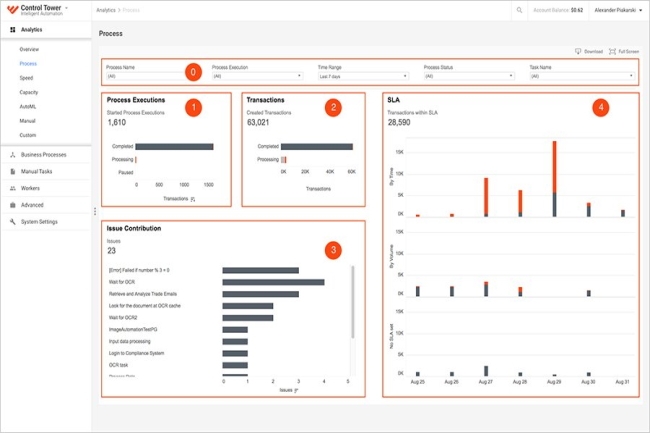Open the AutoML analytics page
650x433 pixels.
point(28,105)
